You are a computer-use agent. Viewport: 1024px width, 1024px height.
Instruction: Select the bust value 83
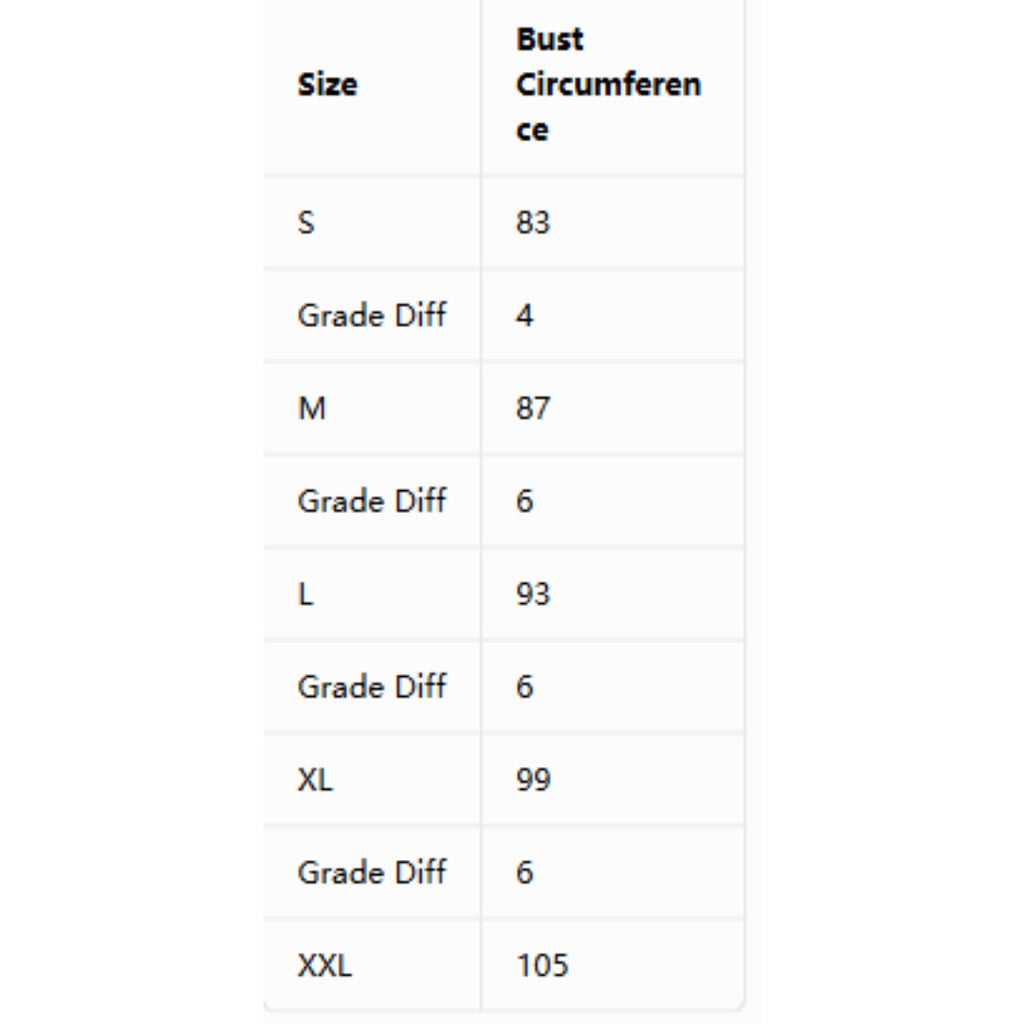click(x=533, y=223)
